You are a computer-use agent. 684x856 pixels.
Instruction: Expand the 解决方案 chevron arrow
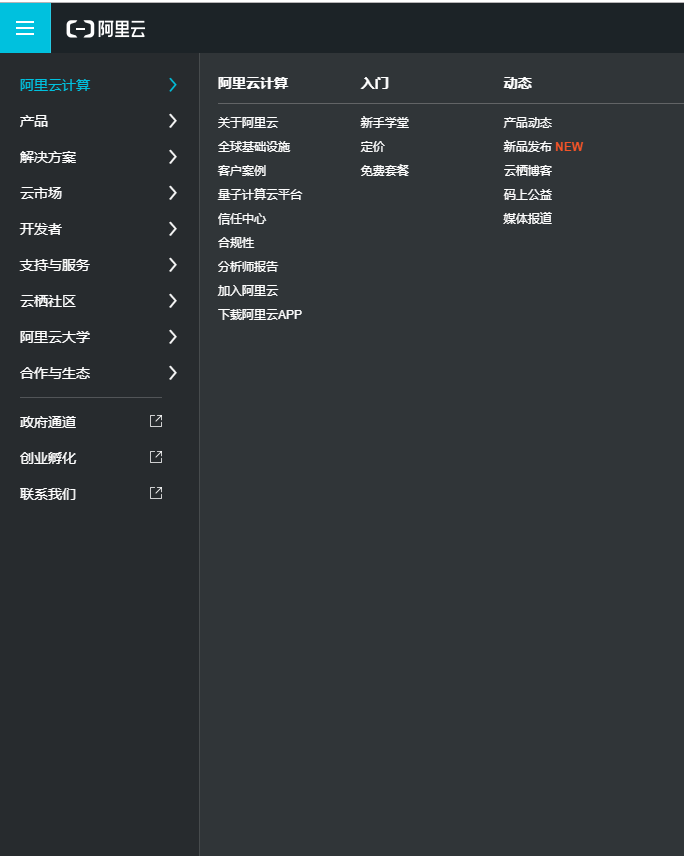coord(173,157)
